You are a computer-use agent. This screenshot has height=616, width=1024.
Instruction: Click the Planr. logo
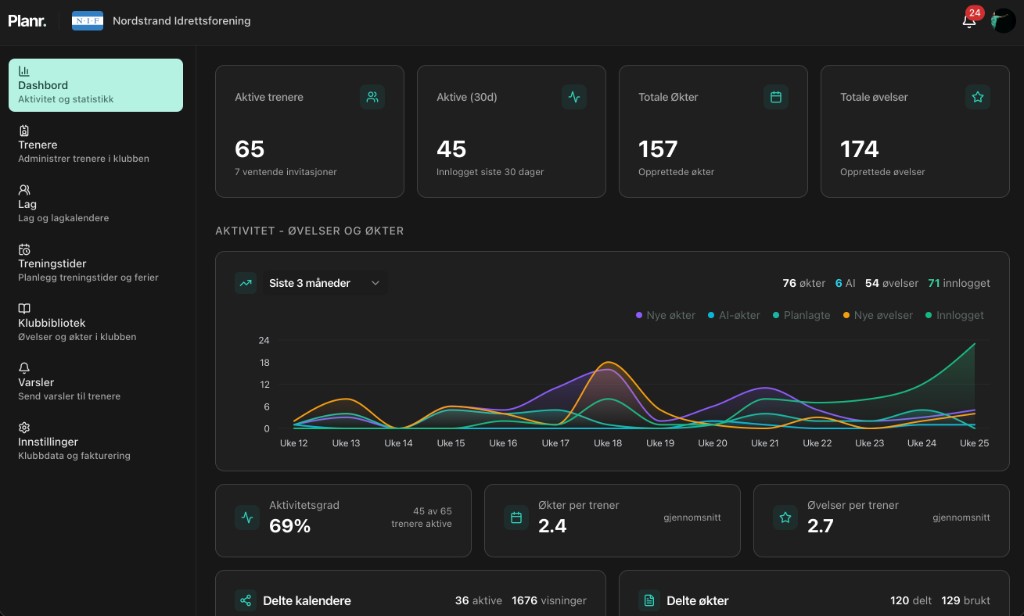pyautogui.click(x=27, y=21)
